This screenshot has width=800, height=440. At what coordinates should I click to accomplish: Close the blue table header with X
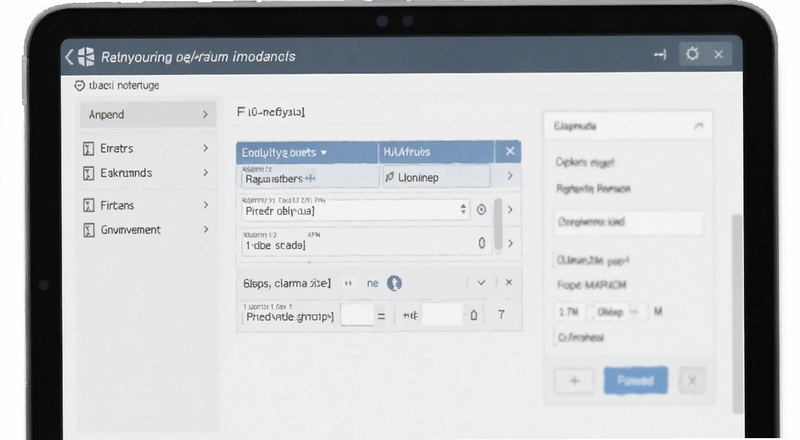coord(510,151)
